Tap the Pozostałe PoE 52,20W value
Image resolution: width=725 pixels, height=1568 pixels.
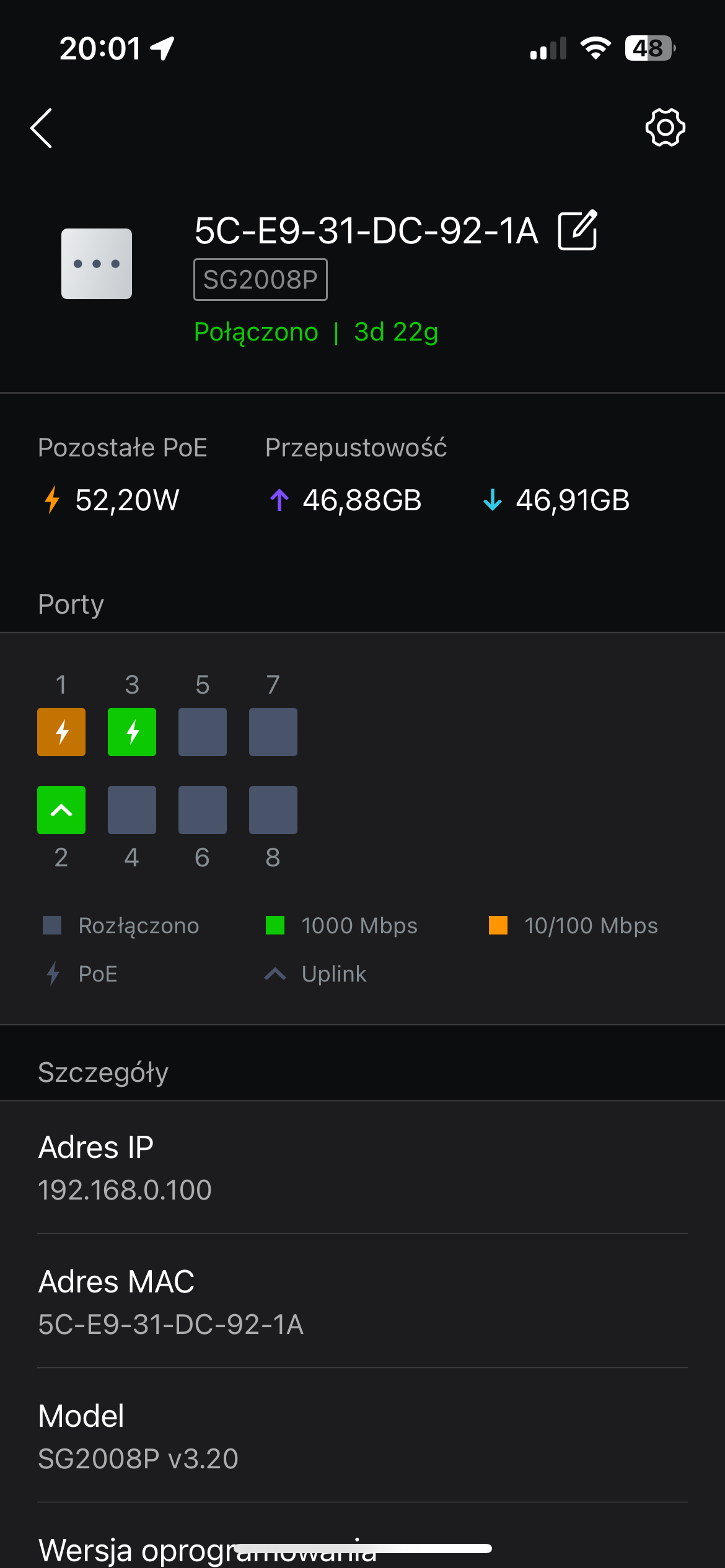click(127, 500)
